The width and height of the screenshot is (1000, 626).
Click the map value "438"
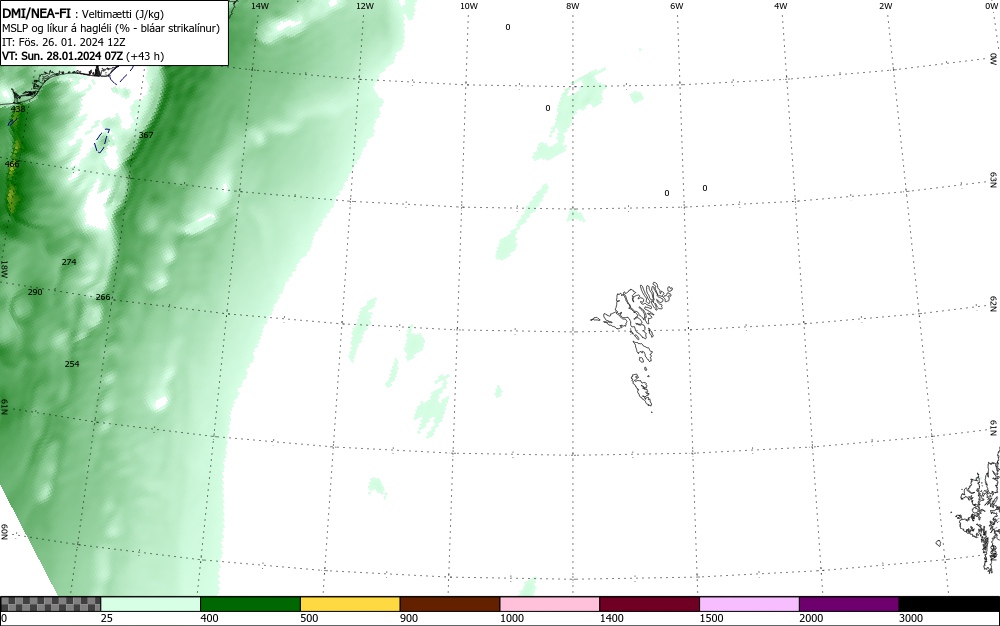point(18,109)
